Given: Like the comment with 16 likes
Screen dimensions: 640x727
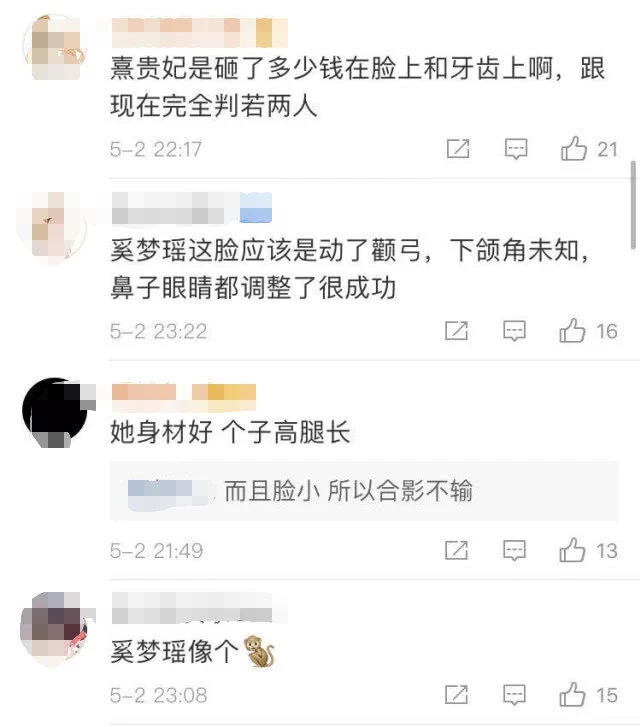Looking at the screenshot, I should (x=572, y=331).
